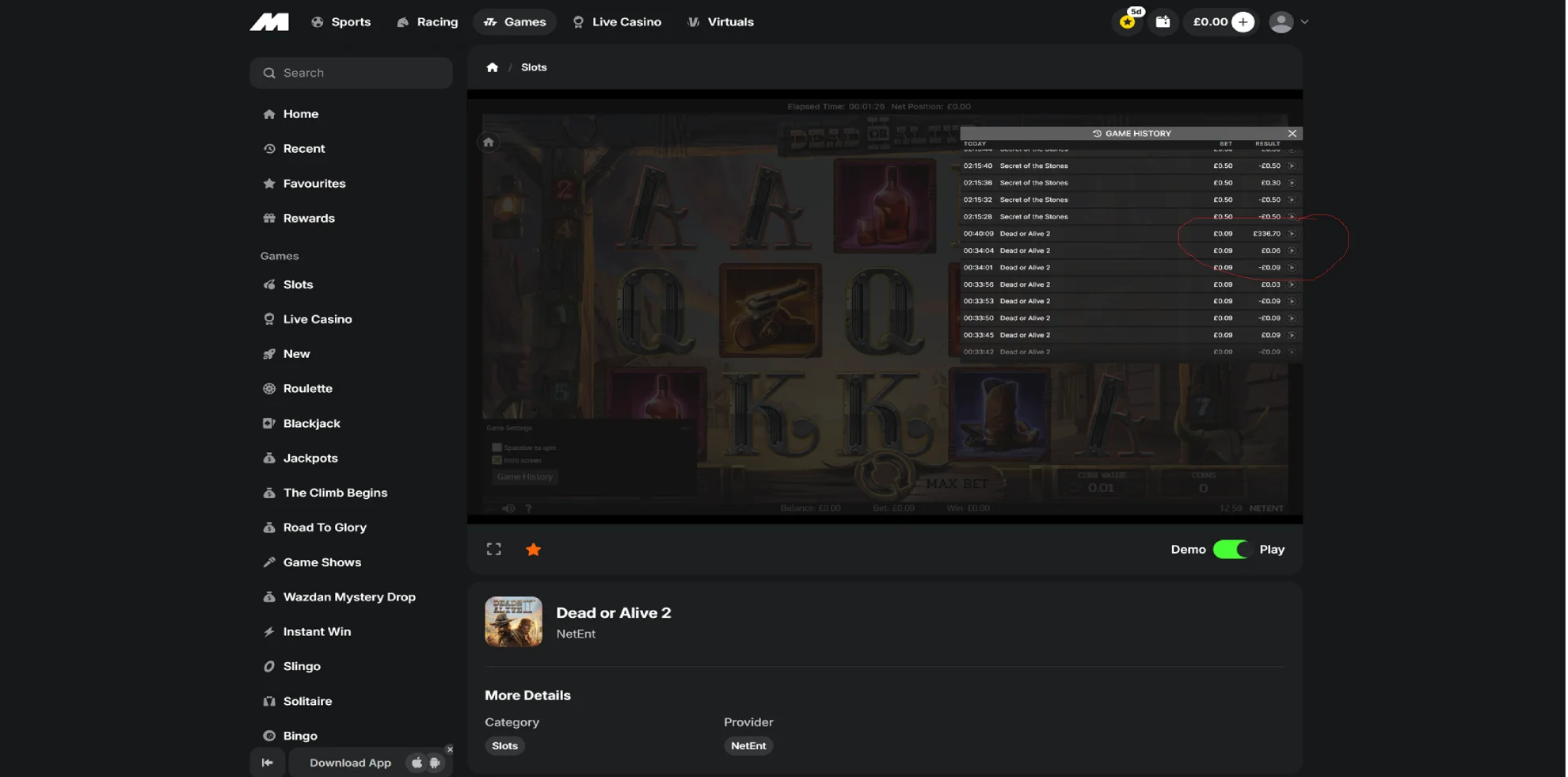Dismiss the Download App banner
1568x777 pixels.
[x=450, y=749]
